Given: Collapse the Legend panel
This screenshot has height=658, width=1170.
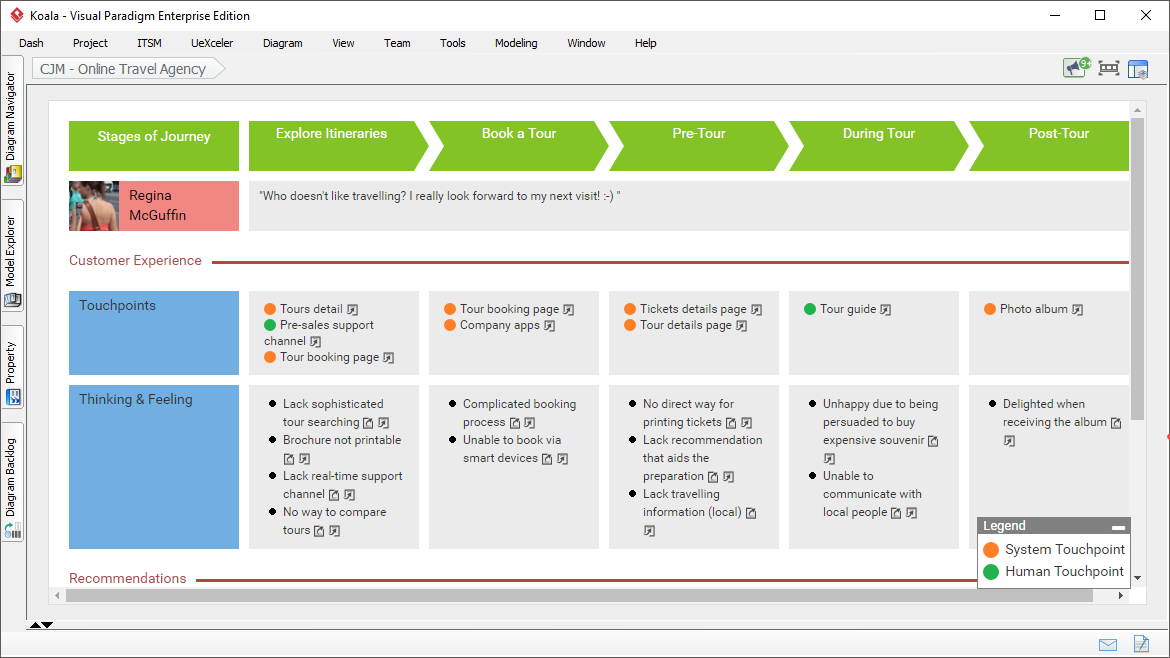Looking at the screenshot, I should pos(1118,527).
